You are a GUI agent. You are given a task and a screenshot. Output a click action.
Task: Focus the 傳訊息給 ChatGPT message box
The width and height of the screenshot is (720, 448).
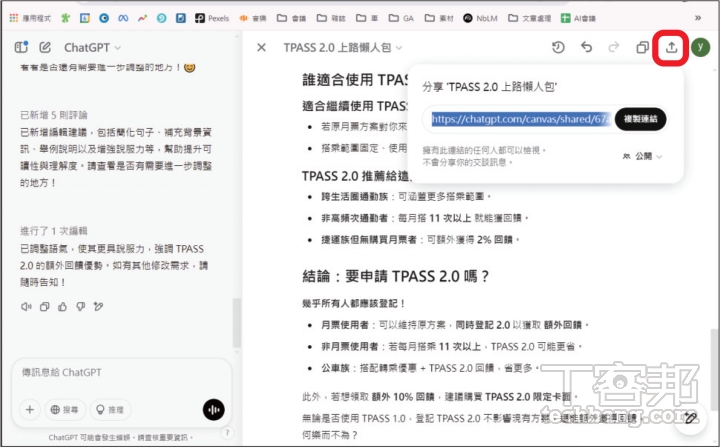[x=122, y=373]
